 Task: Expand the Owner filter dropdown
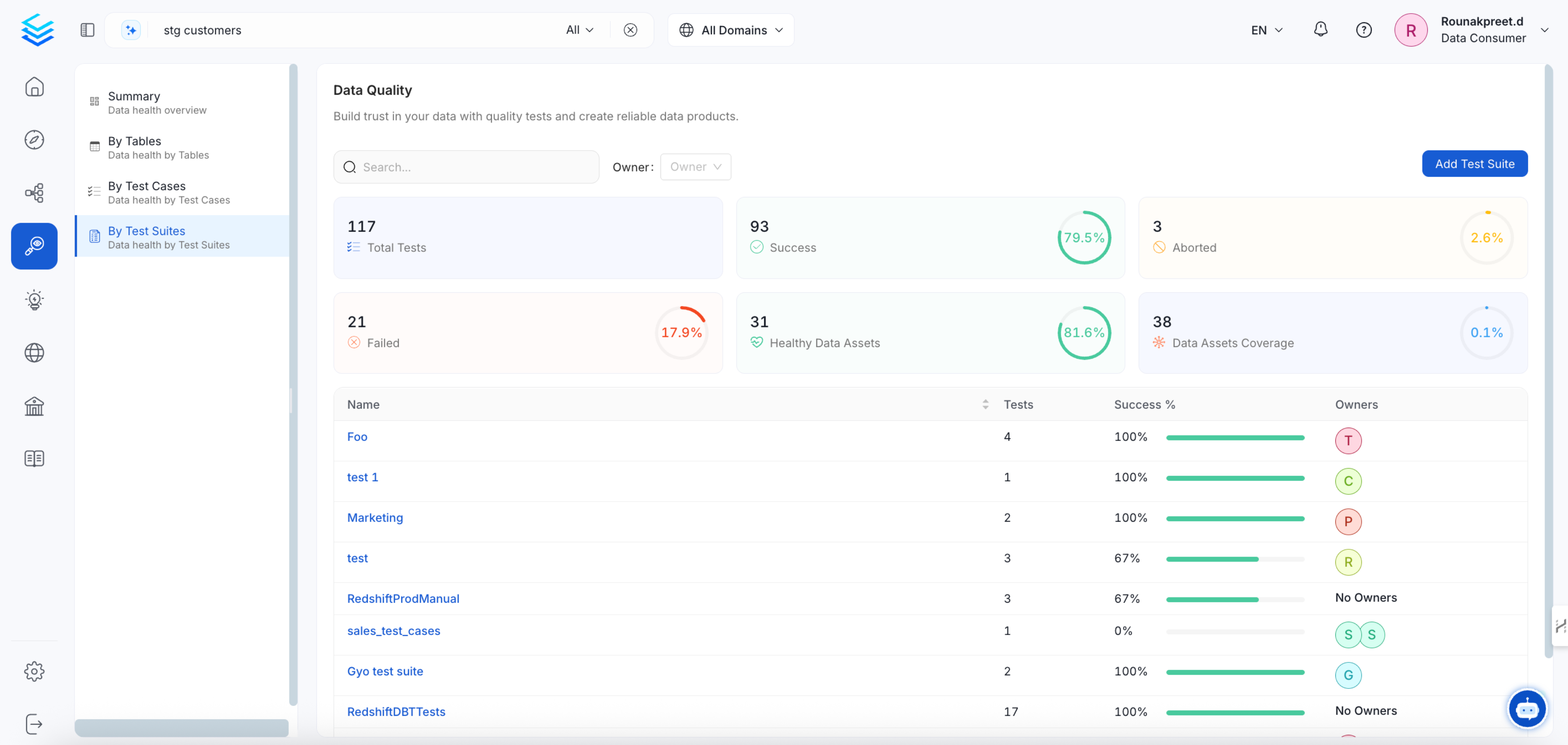(695, 166)
